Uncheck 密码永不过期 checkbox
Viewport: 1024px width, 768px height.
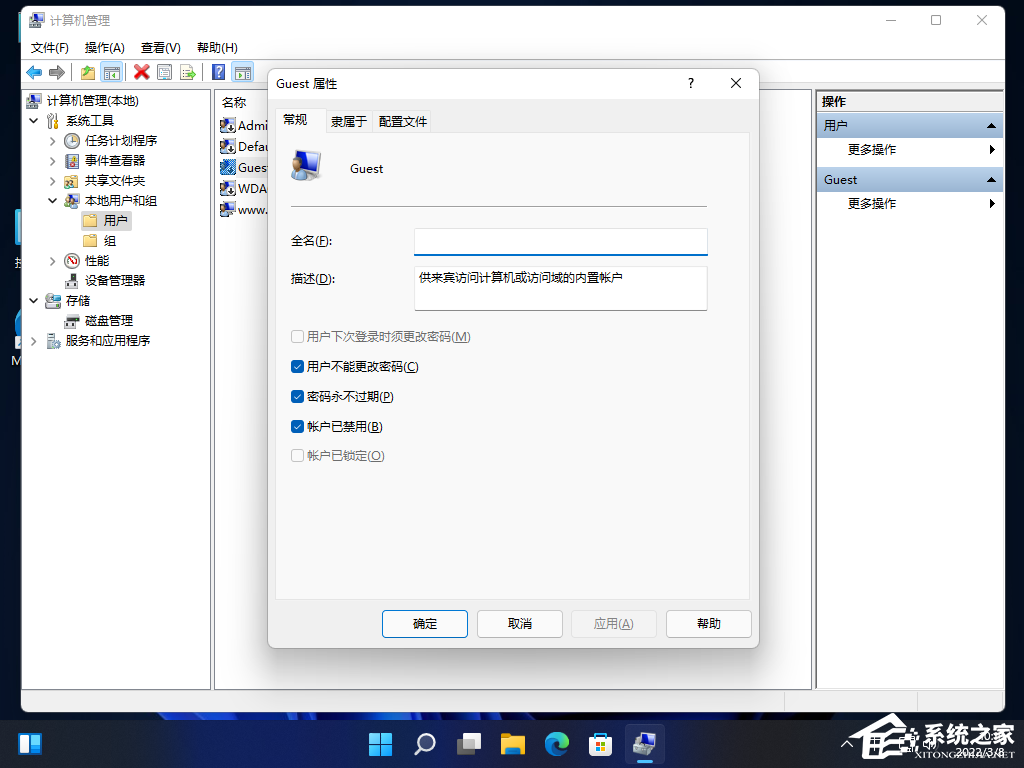(x=297, y=396)
